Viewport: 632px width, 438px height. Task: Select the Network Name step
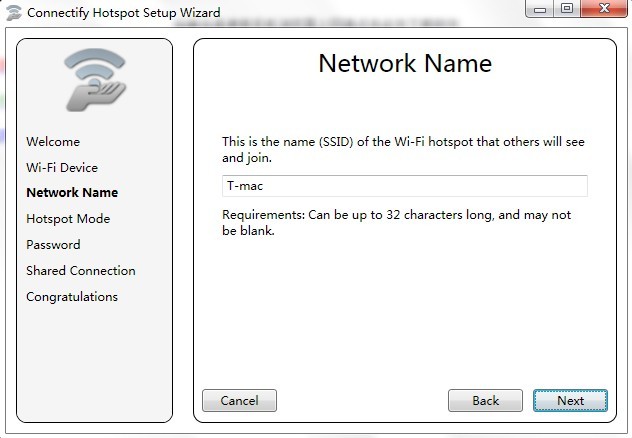point(72,193)
